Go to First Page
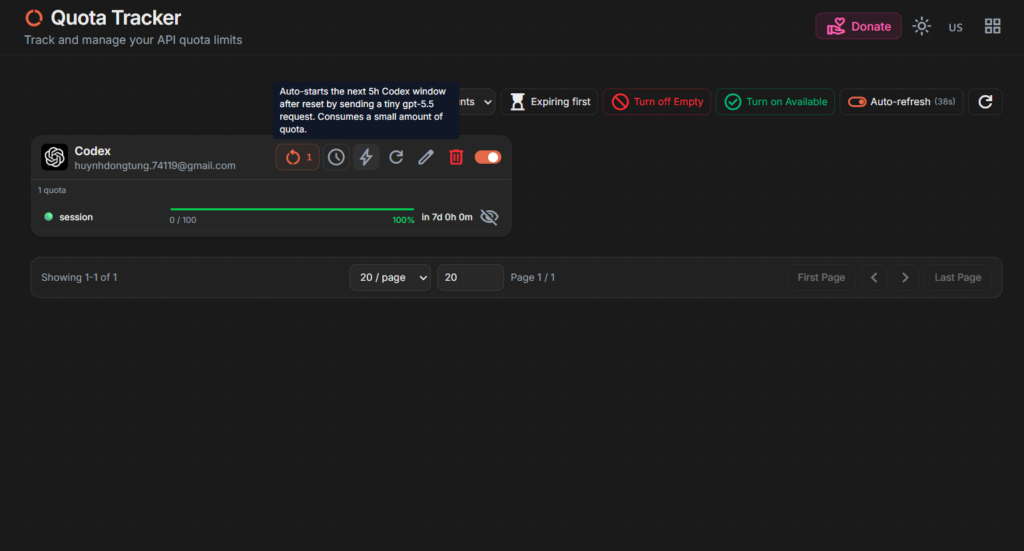1024x551 pixels. (821, 277)
